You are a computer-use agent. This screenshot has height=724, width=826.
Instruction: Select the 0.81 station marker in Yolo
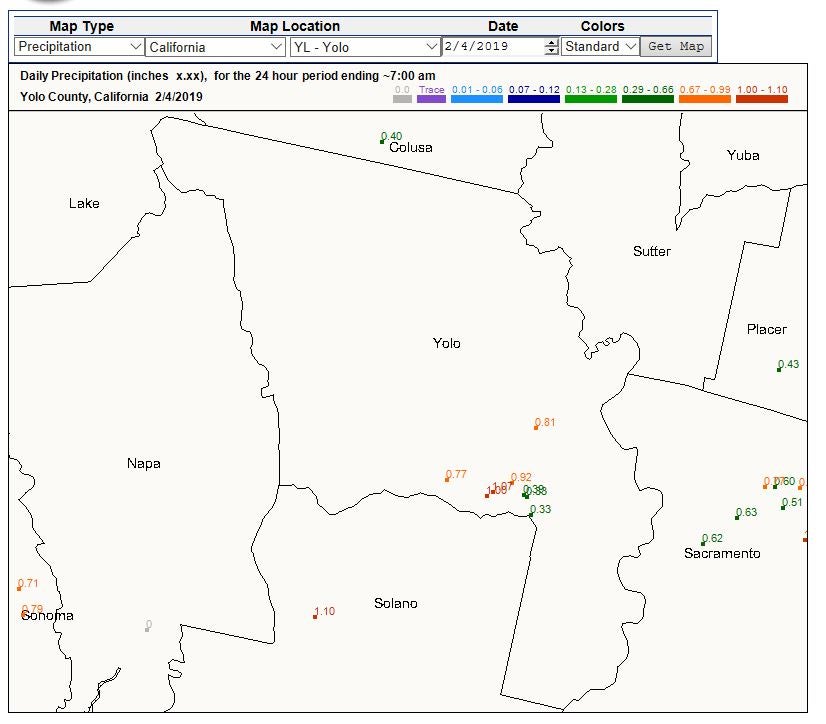(x=536, y=428)
